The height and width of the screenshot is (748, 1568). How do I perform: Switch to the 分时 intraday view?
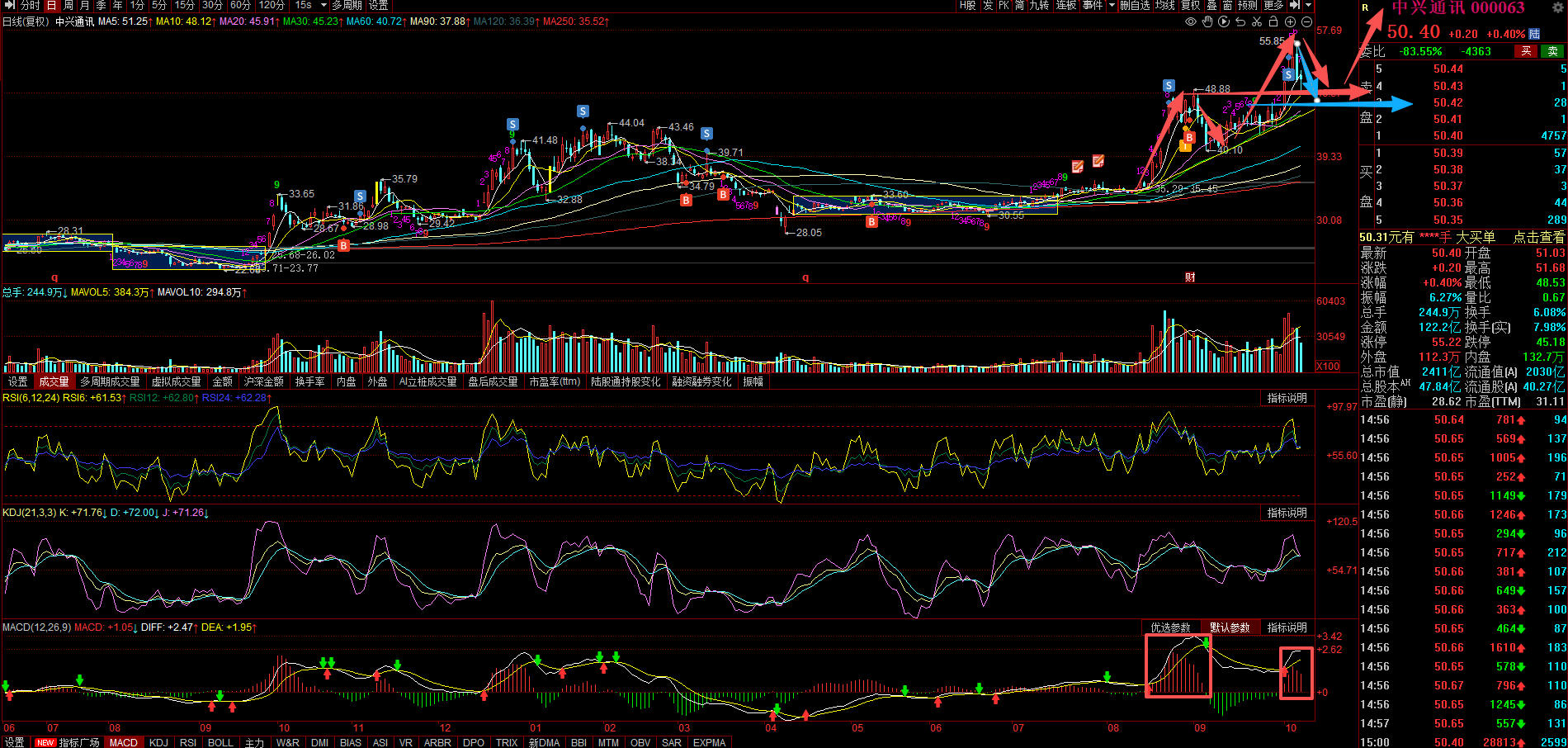pyautogui.click(x=30, y=5)
